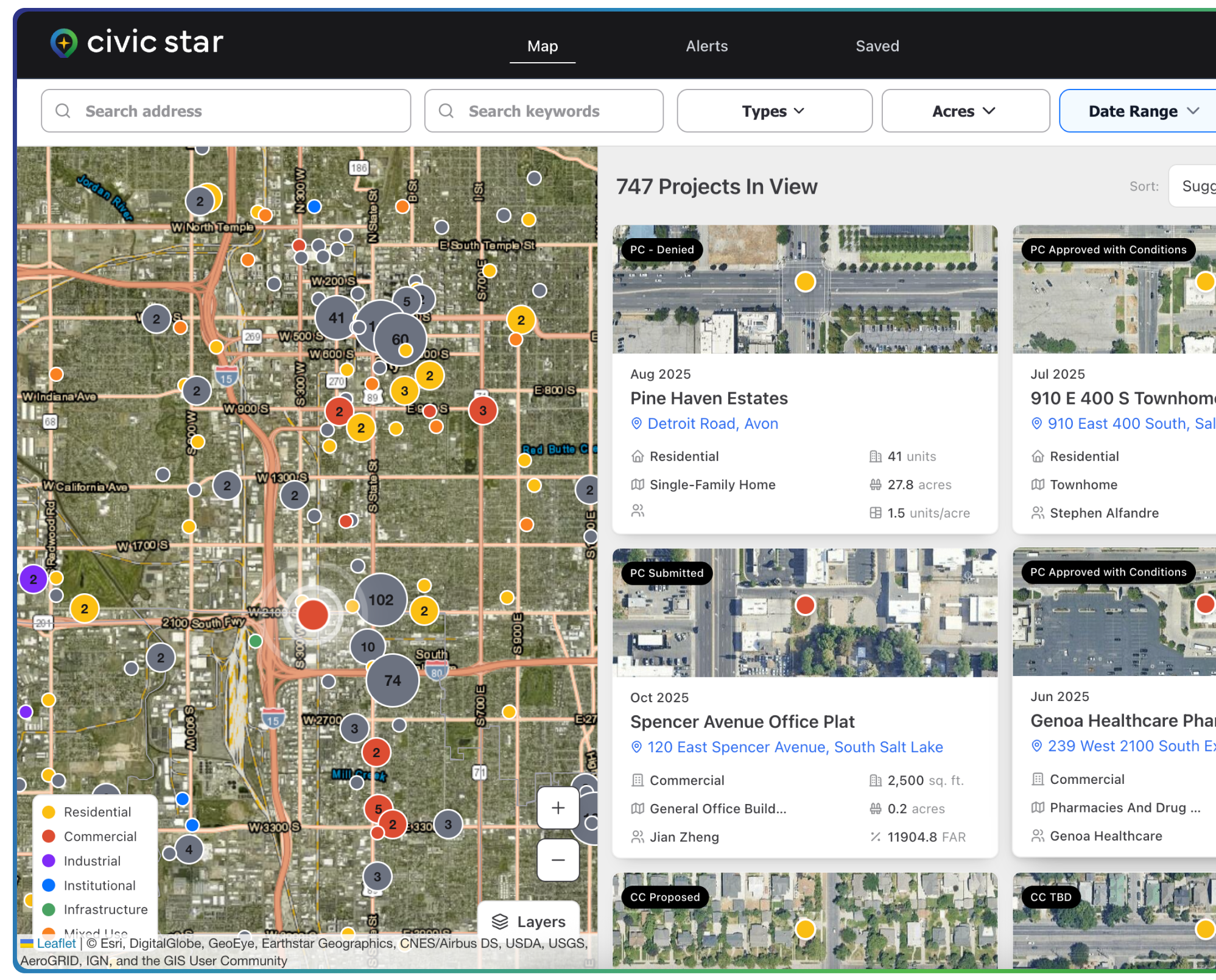Screen dimensions: 1216x980
Task: Click the green infrastructure map marker
Action: (256, 641)
